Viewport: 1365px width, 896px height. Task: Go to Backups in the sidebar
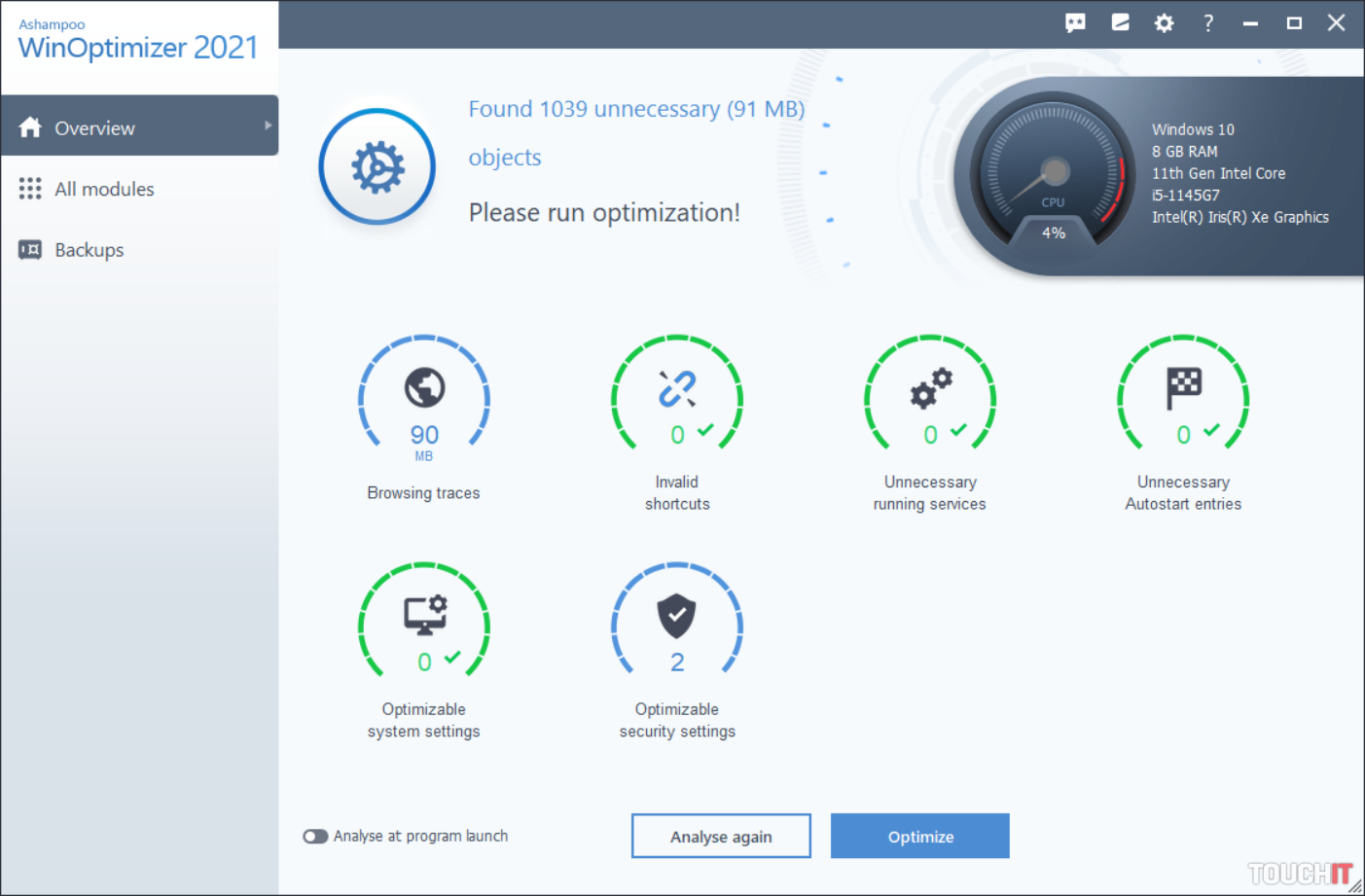pyautogui.click(x=89, y=250)
